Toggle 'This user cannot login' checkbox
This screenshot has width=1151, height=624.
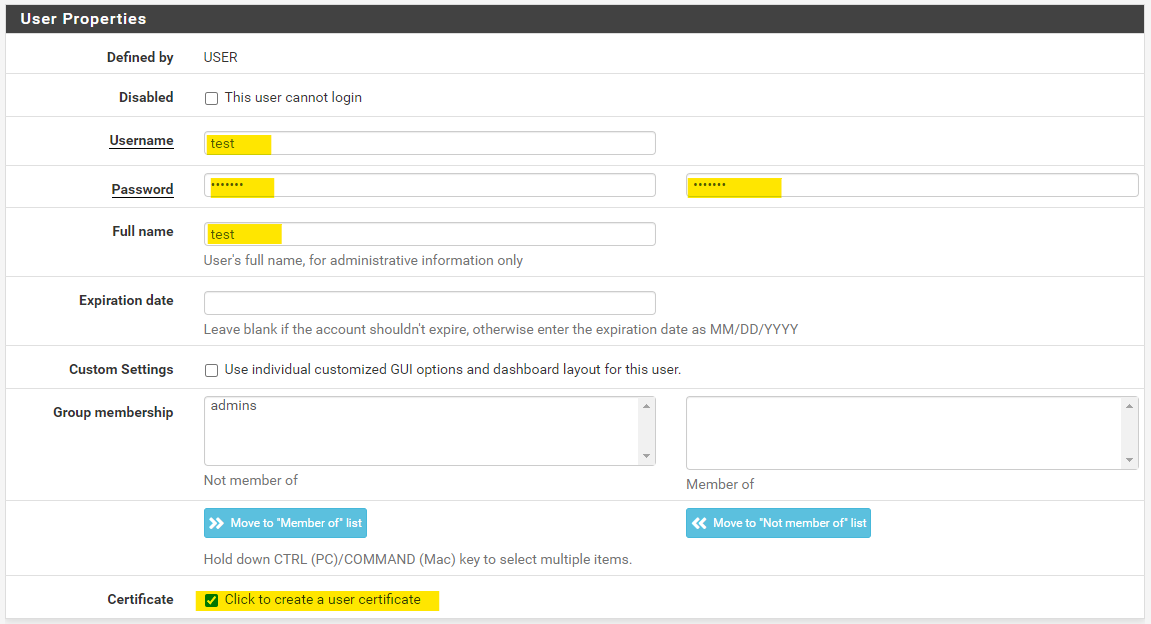pos(211,98)
